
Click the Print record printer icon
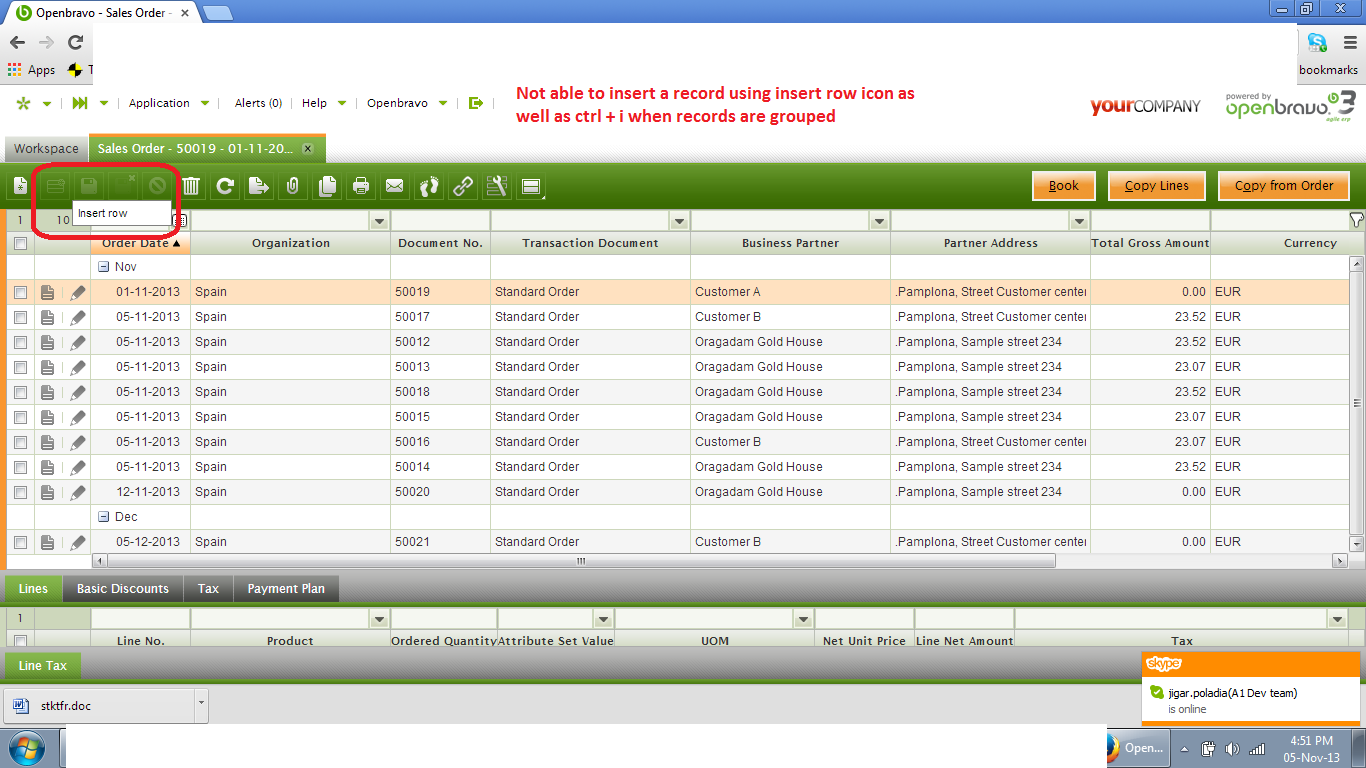pyautogui.click(x=361, y=186)
